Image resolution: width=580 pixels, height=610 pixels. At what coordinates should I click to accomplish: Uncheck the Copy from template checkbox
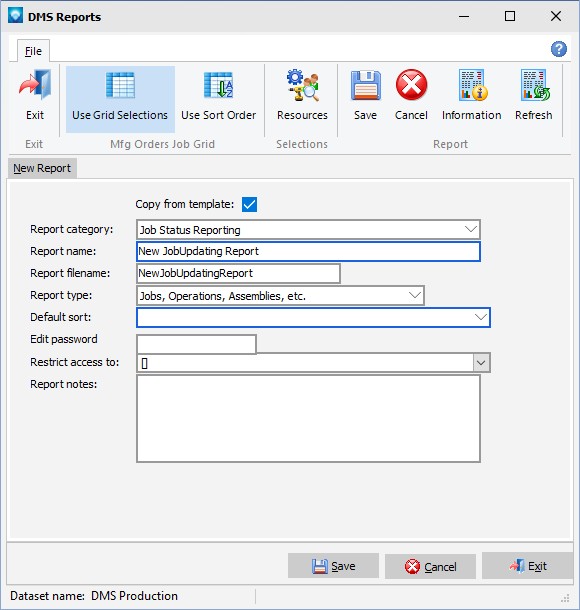coord(249,204)
